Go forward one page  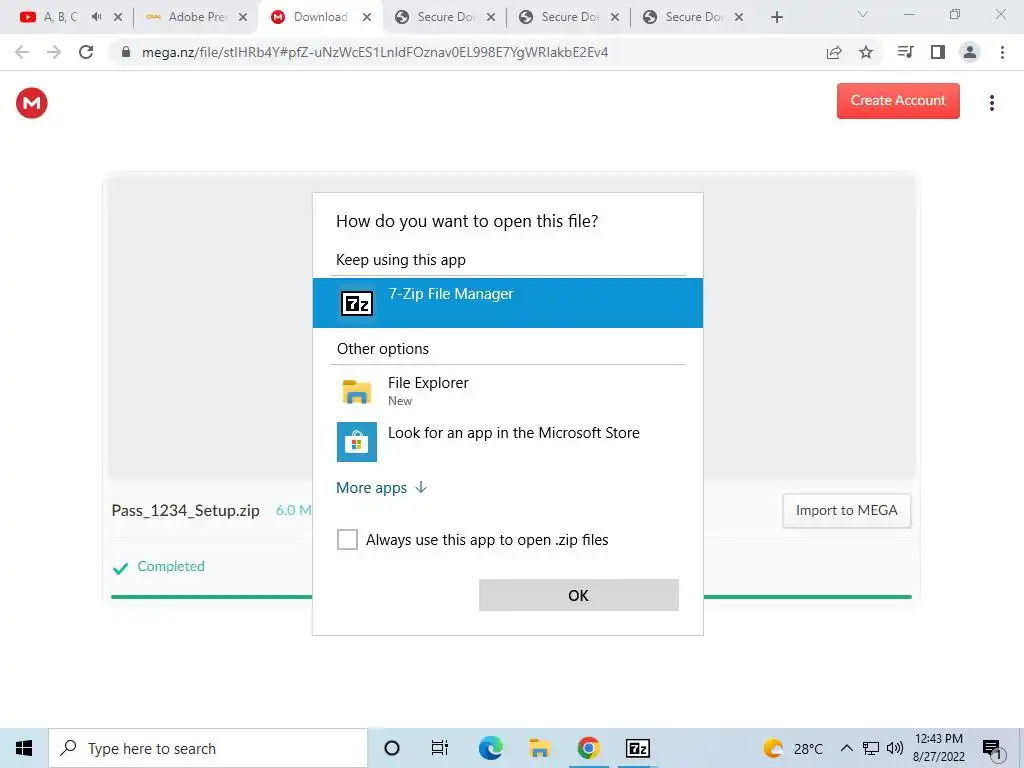54,52
